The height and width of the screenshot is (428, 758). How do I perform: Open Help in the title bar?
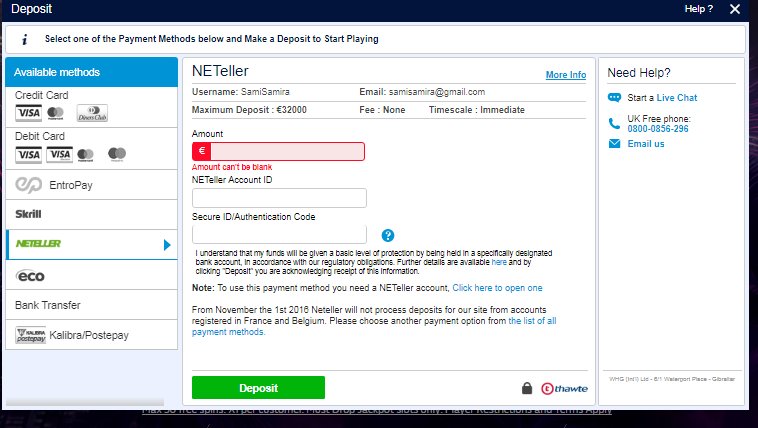(699, 9)
